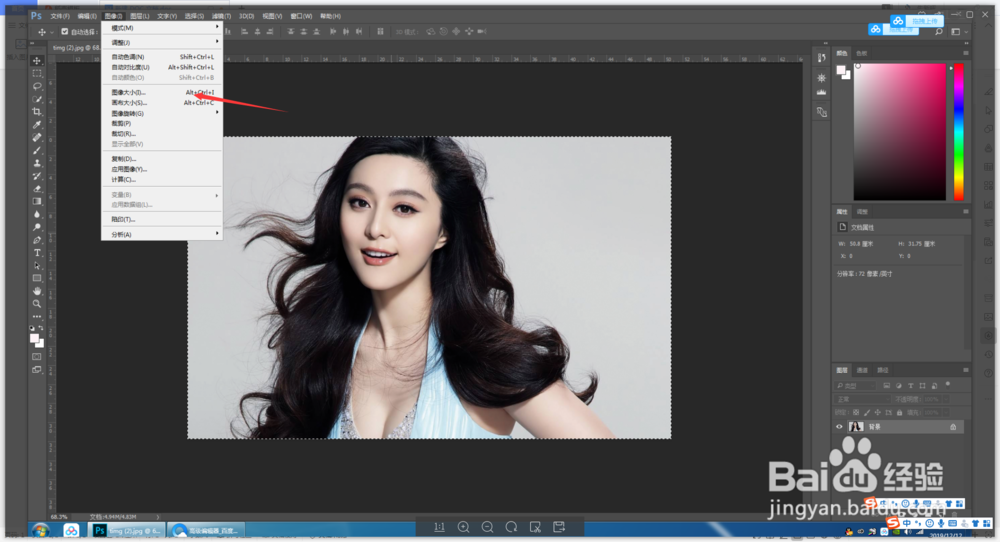Click the zoom-out magnifier in viewer bar
This screenshot has height=542, width=1000.
pos(487,527)
